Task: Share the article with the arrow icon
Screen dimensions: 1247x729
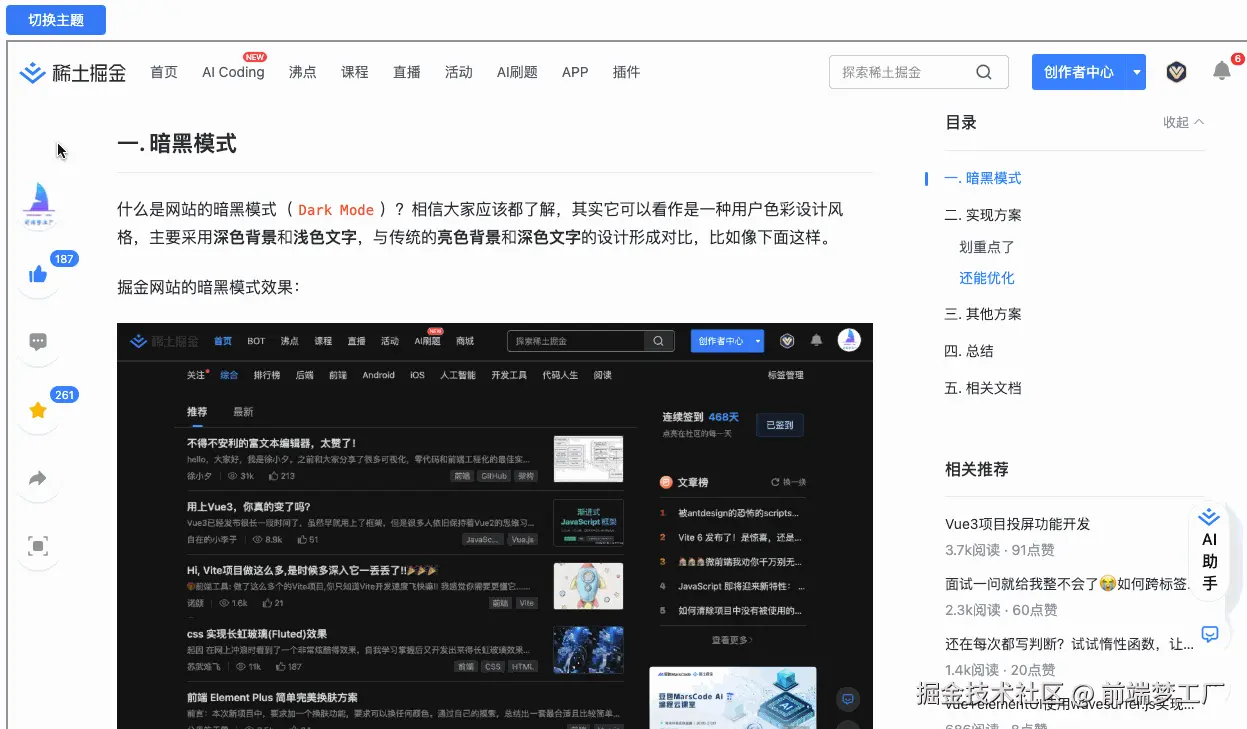Action: pos(38,478)
